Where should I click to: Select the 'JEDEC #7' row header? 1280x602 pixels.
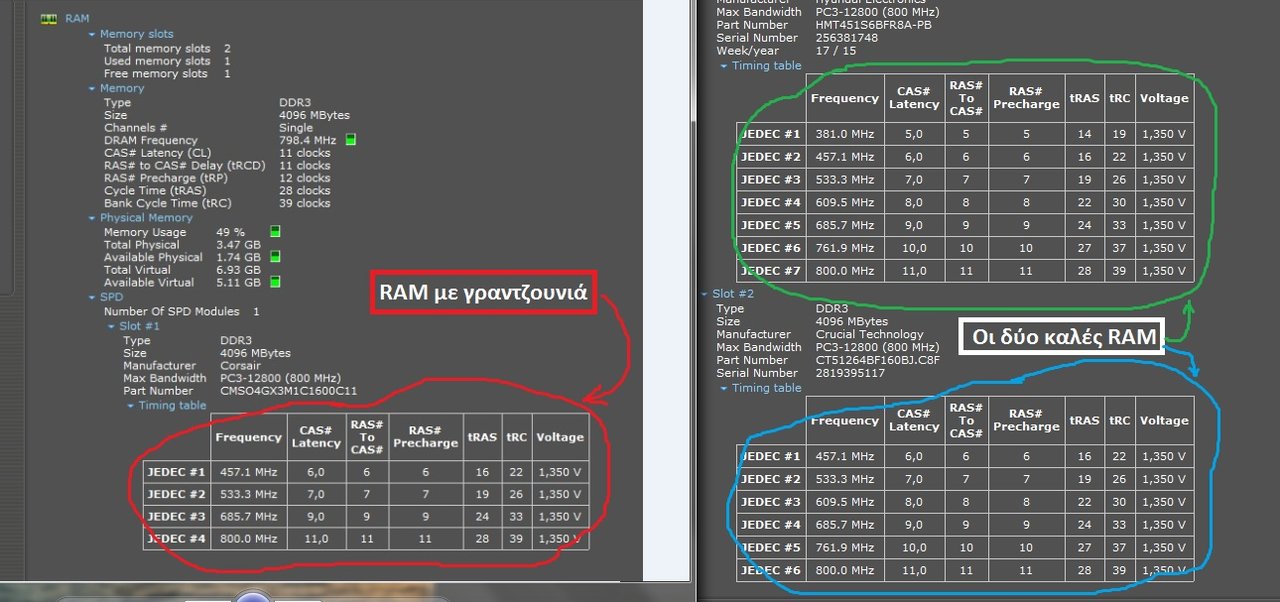pos(771,270)
